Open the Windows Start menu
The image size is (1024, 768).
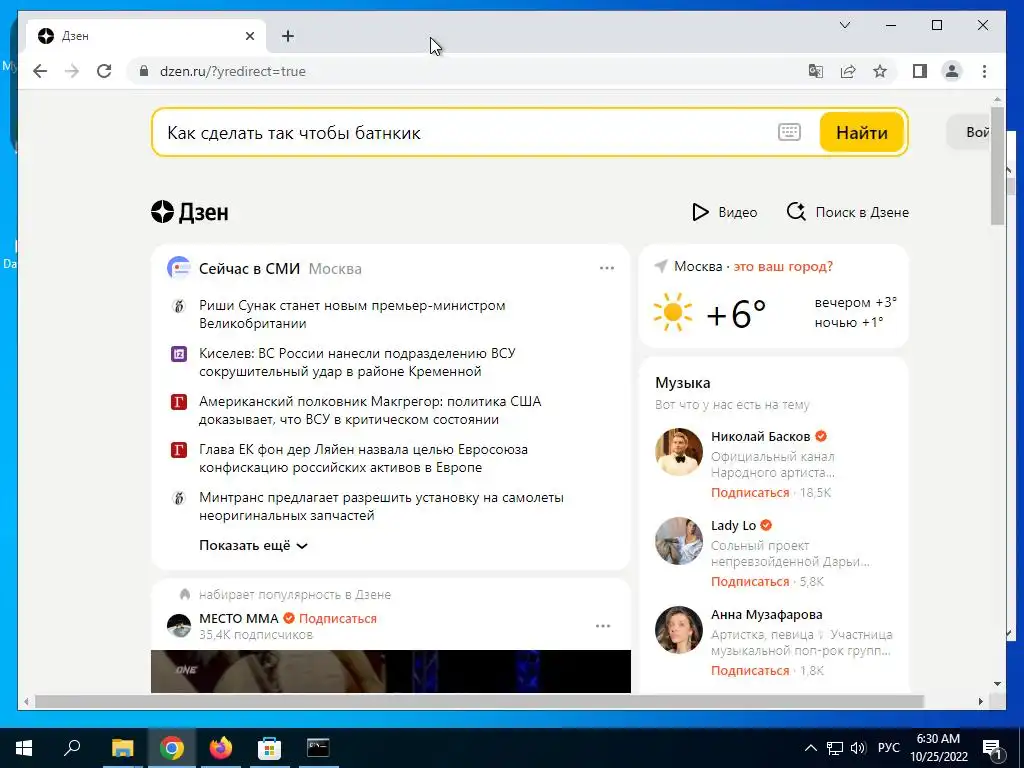24,748
